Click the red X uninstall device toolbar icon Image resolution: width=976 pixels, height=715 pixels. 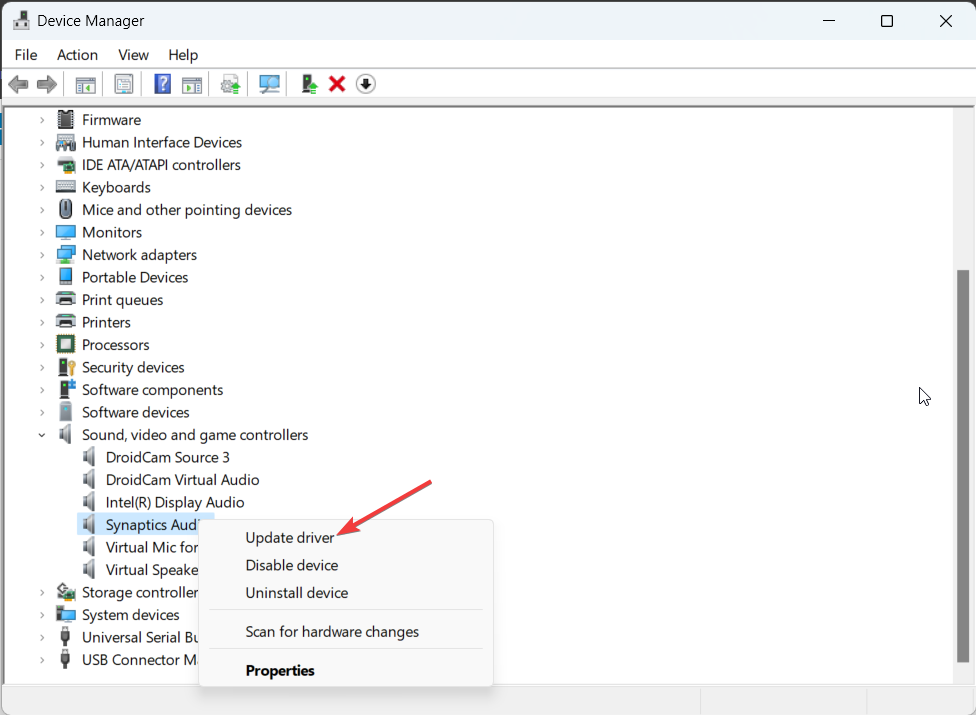click(x=337, y=84)
